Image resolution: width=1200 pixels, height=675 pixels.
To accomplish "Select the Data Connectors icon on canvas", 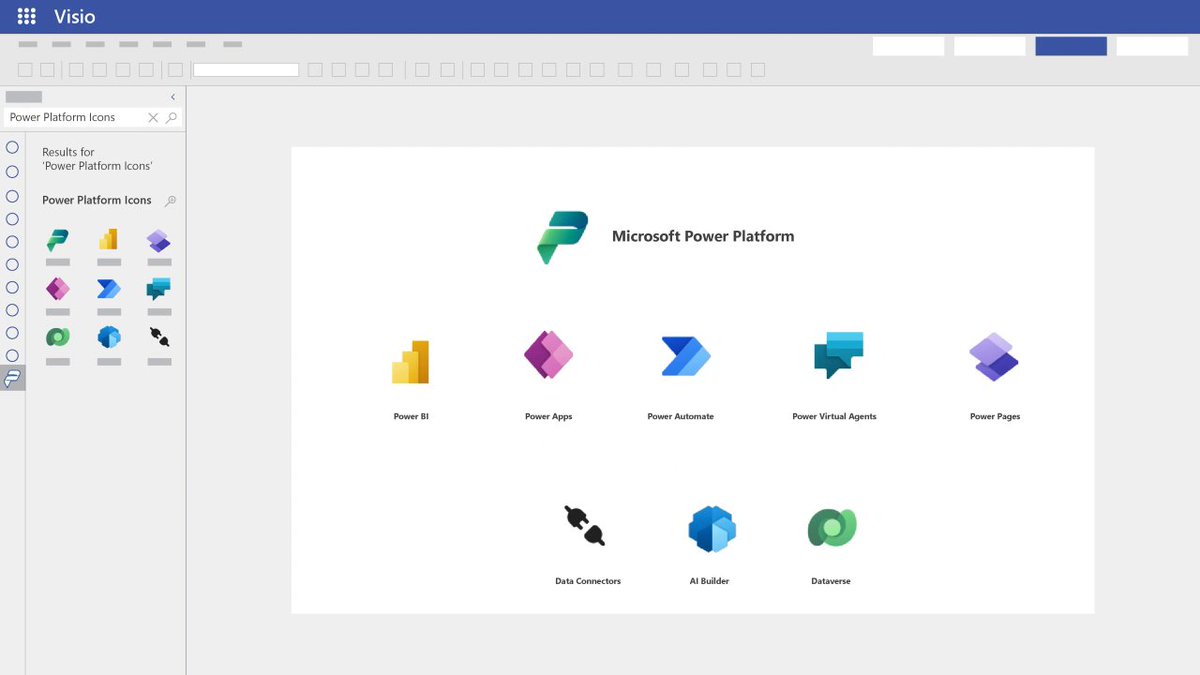I will [x=584, y=525].
